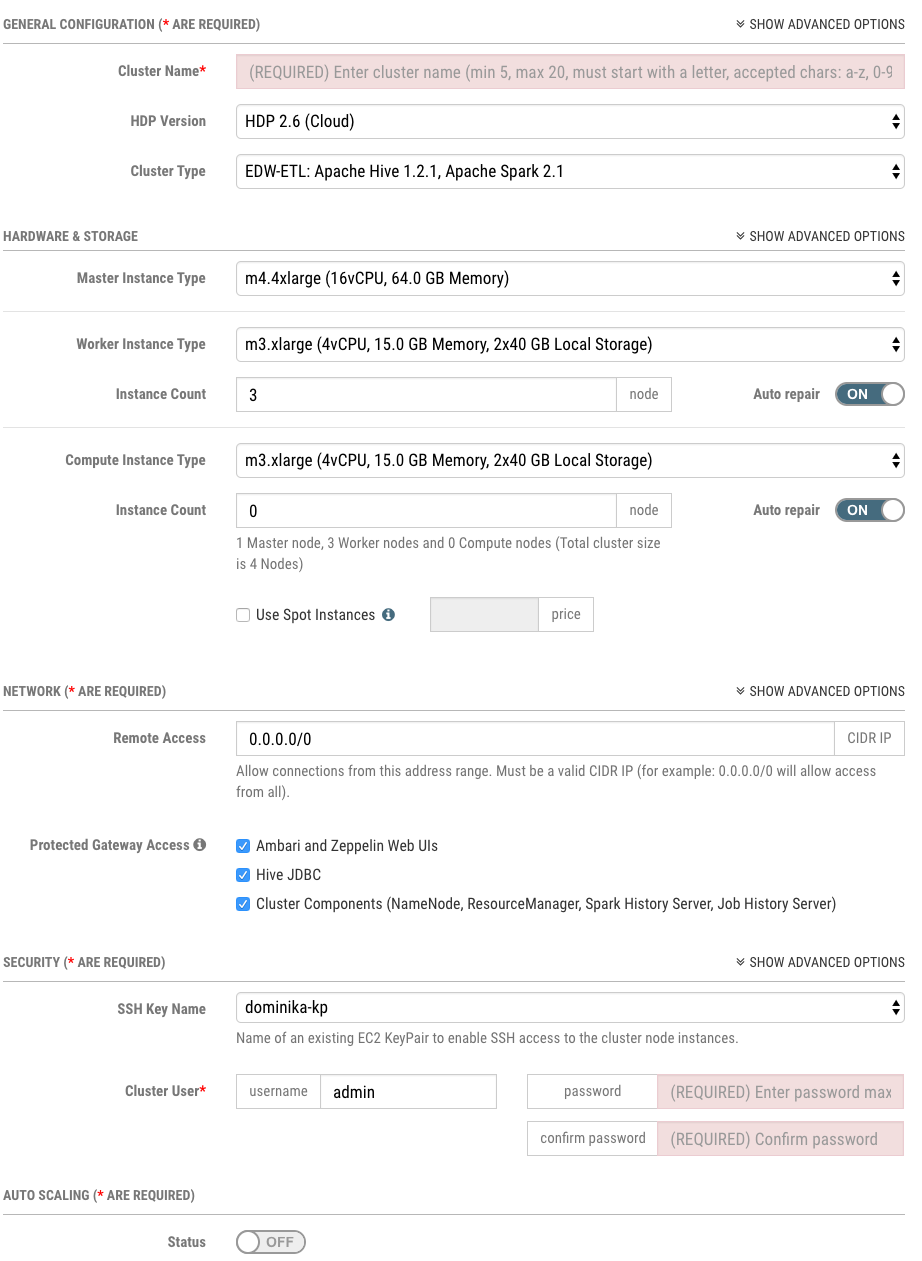Open the Worker Instance Type dropdown
Image resolution: width=922 pixels, height=1261 pixels.
tap(569, 344)
